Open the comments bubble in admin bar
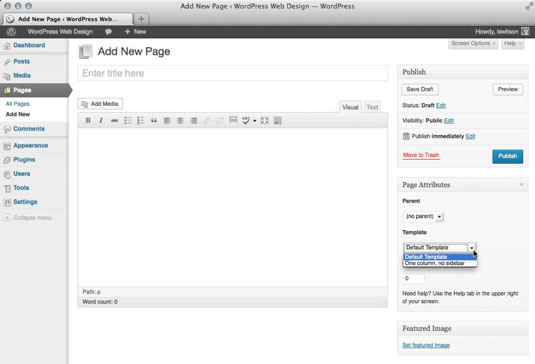This screenshot has height=364, width=535. (108, 32)
